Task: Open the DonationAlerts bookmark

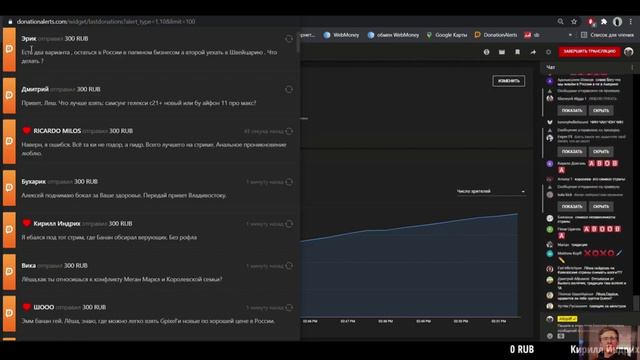Action: coord(496,35)
